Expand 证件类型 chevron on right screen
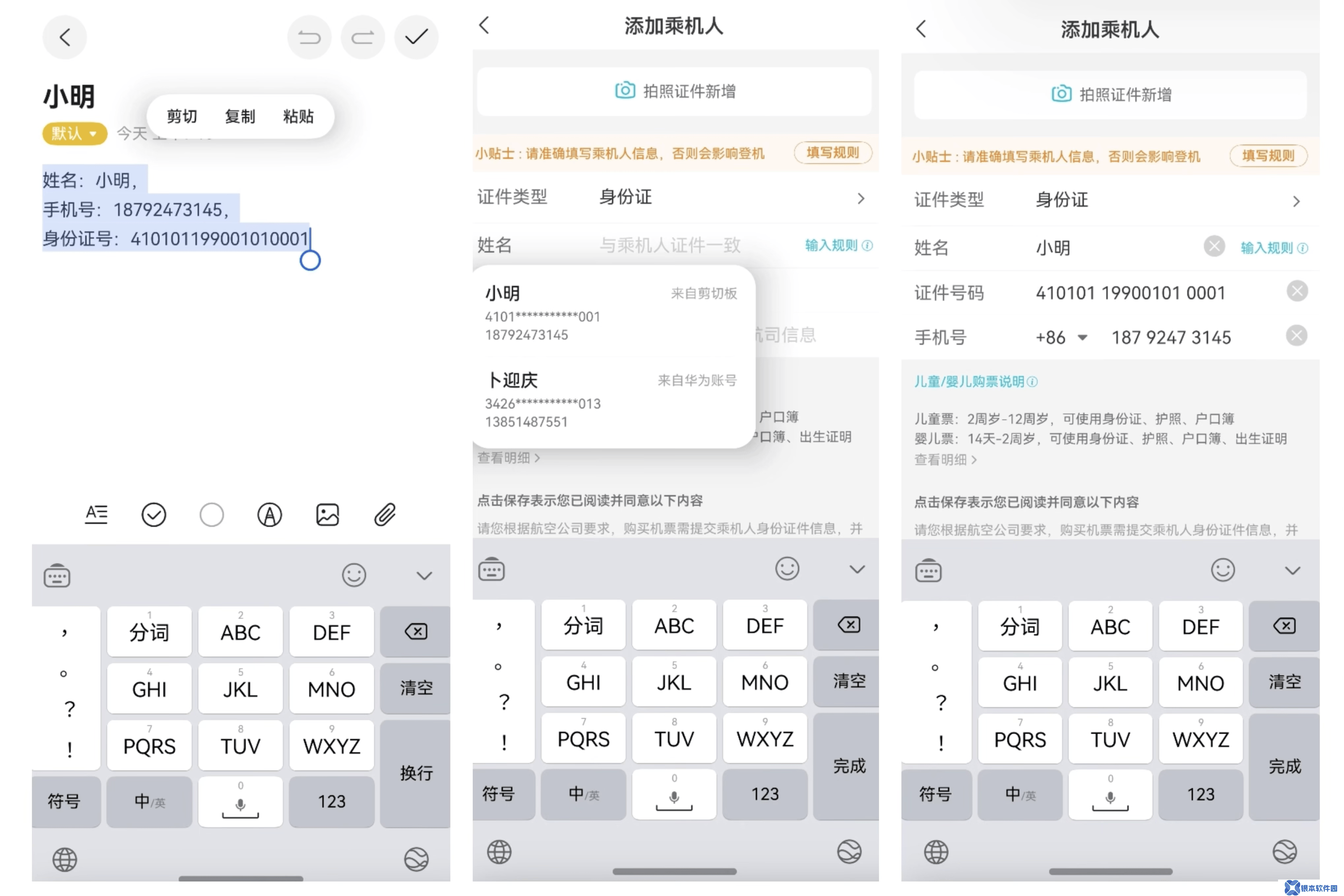The image size is (1344, 896). (1296, 201)
